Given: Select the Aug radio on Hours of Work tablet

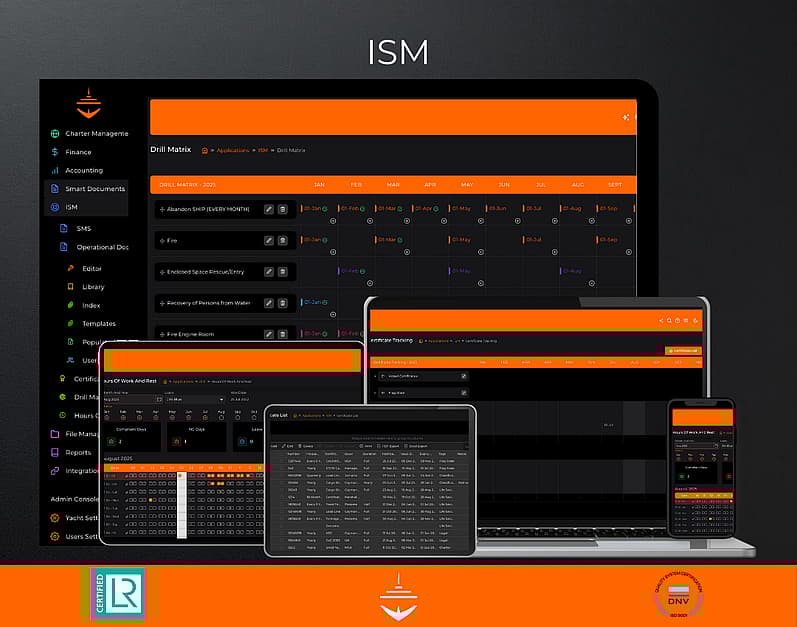Looking at the screenshot, I should [x=221, y=418].
